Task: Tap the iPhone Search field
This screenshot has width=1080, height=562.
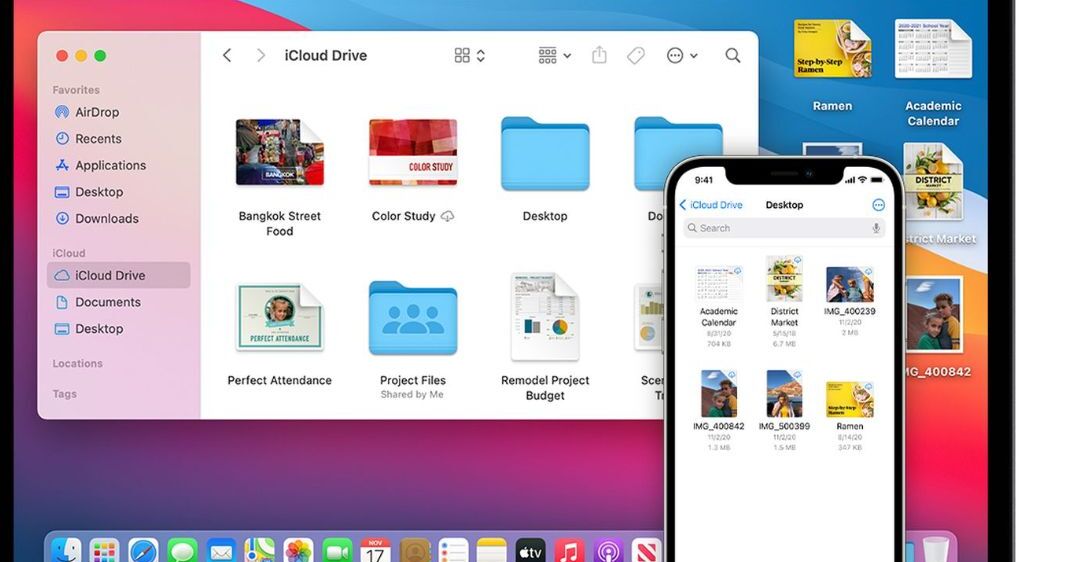Action: point(784,228)
